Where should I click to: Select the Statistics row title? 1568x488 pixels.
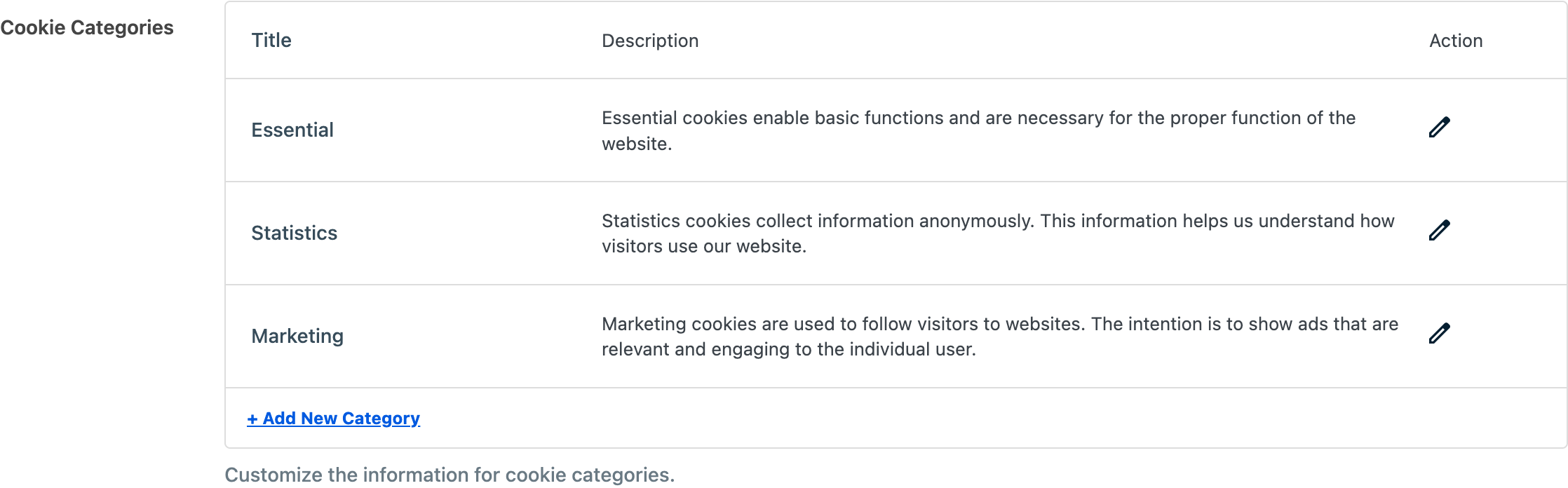pos(294,233)
